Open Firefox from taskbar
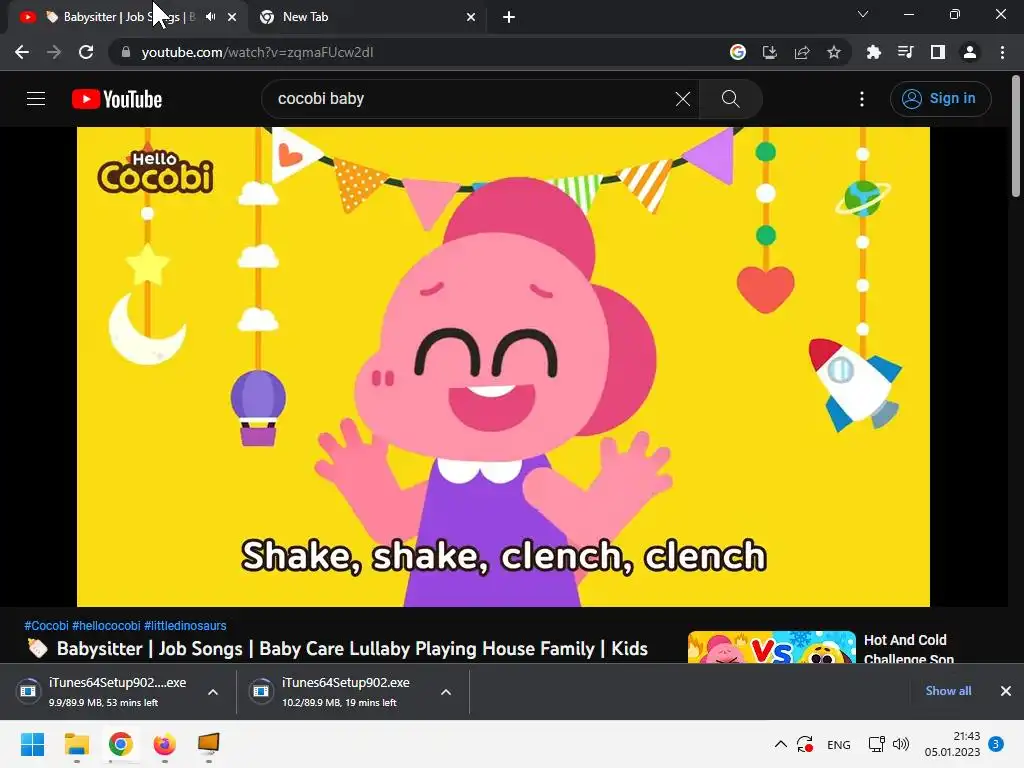Screen dimensions: 1024x768 [165, 744]
